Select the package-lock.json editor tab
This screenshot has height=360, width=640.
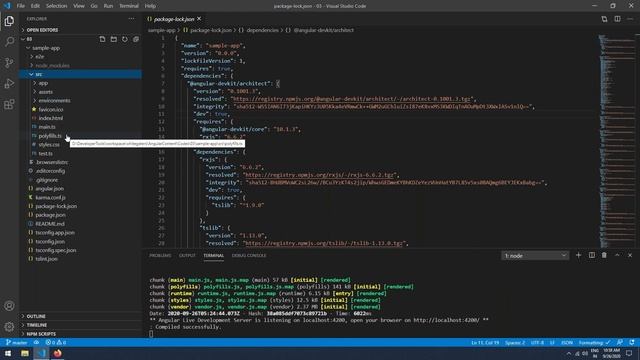coord(174,19)
